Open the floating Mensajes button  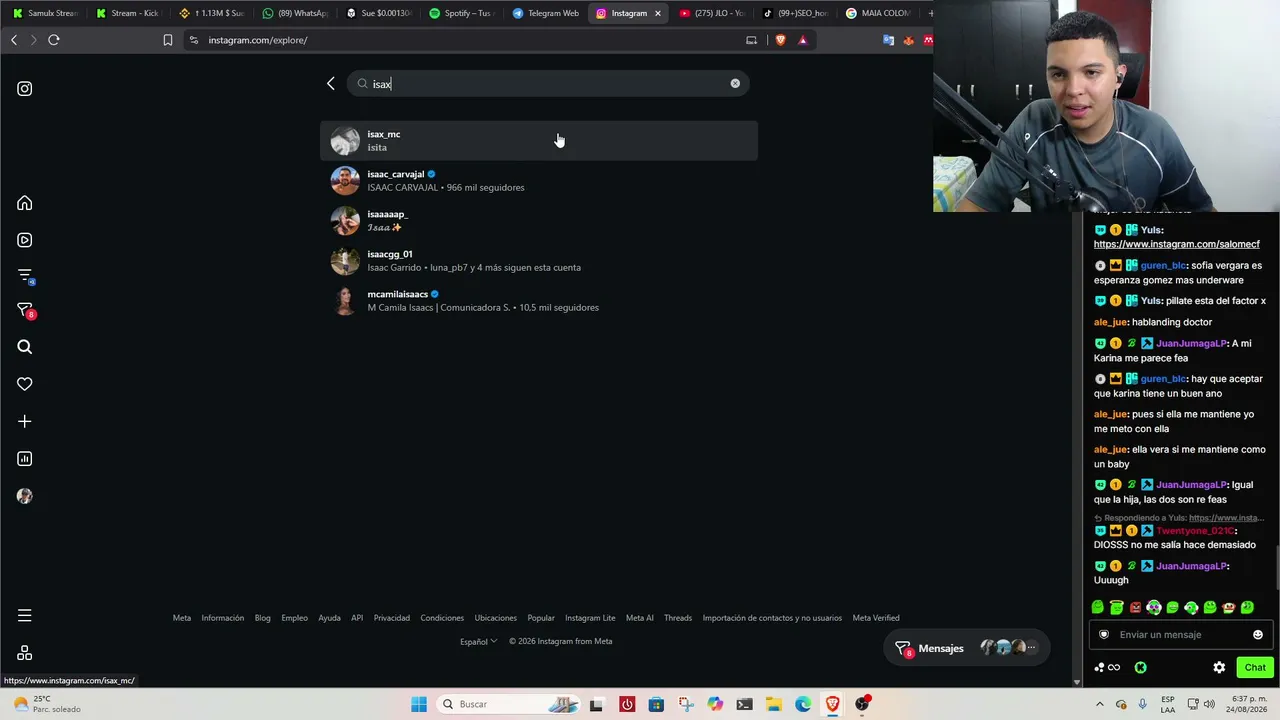click(967, 648)
